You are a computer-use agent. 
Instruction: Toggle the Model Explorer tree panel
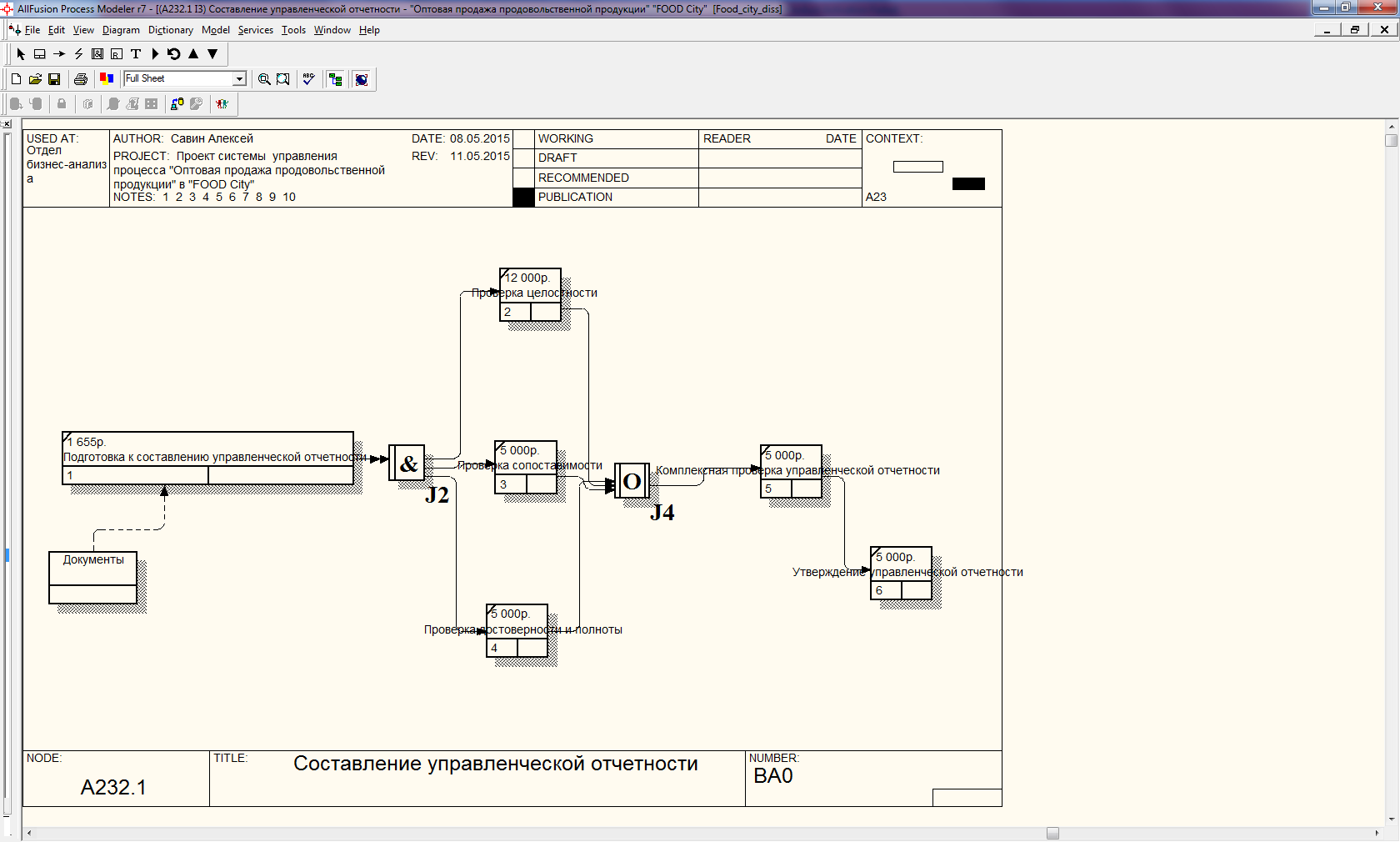pos(336,79)
